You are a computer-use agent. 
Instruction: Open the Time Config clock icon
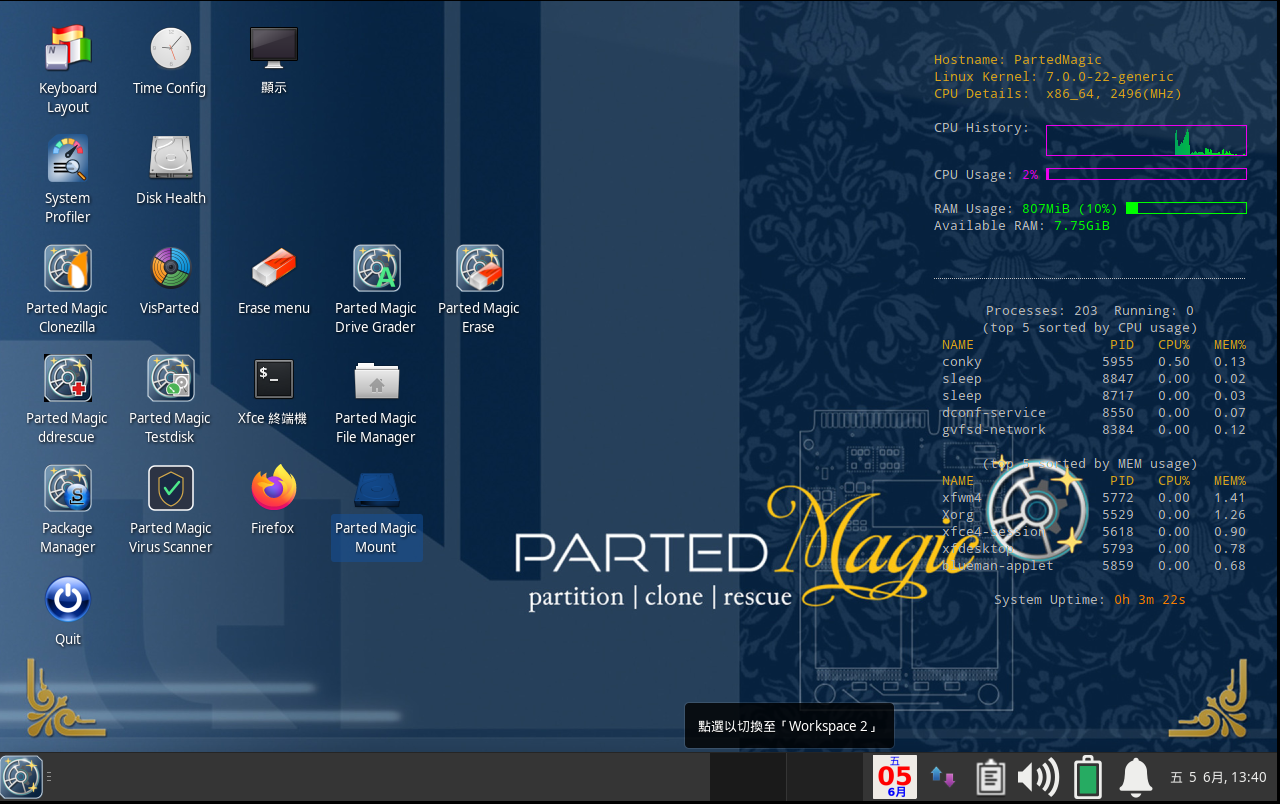click(x=171, y=48)
